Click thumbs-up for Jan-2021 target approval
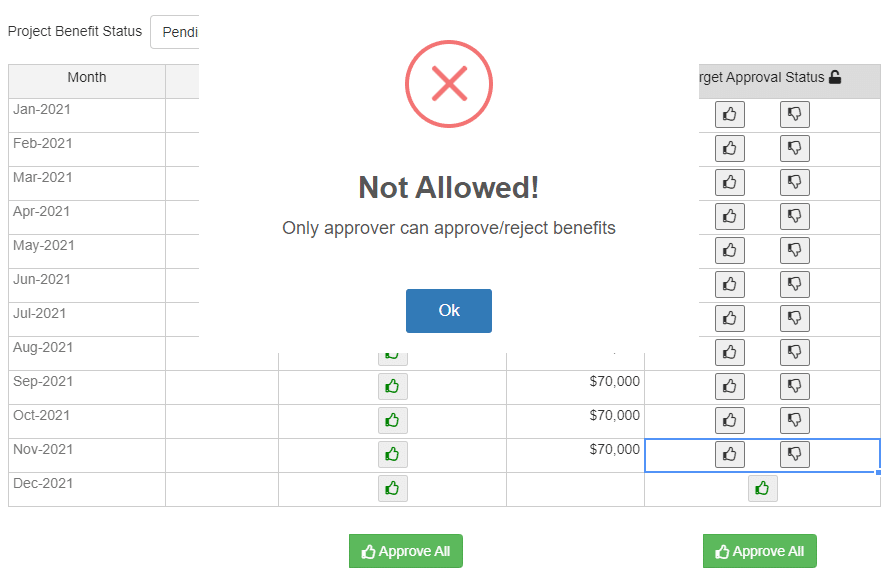 [729, 114]
